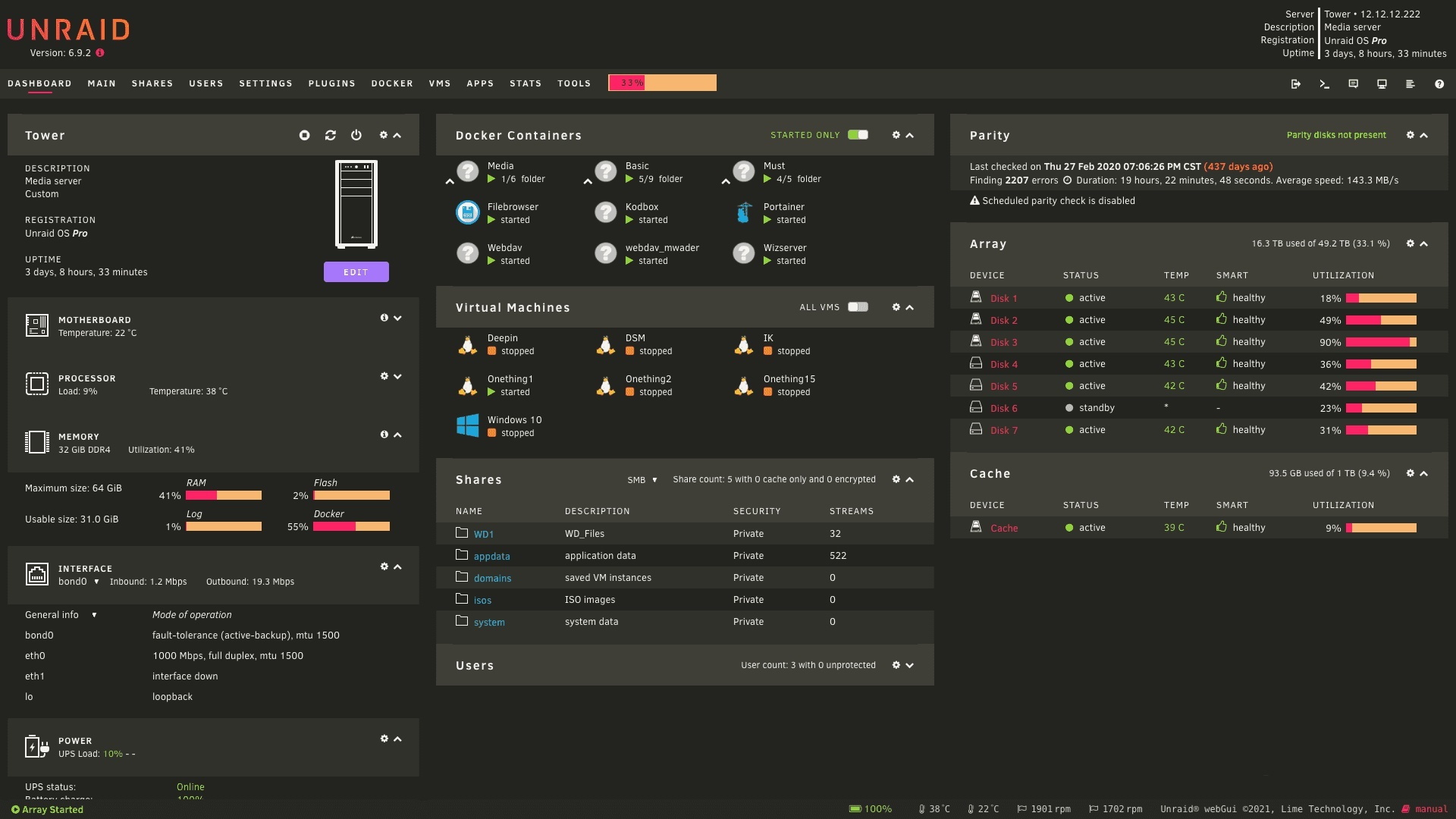This screenshot has width=1456, height=819.
Task: Click the Deepin VM penguin icon
Action: point(468,344)
